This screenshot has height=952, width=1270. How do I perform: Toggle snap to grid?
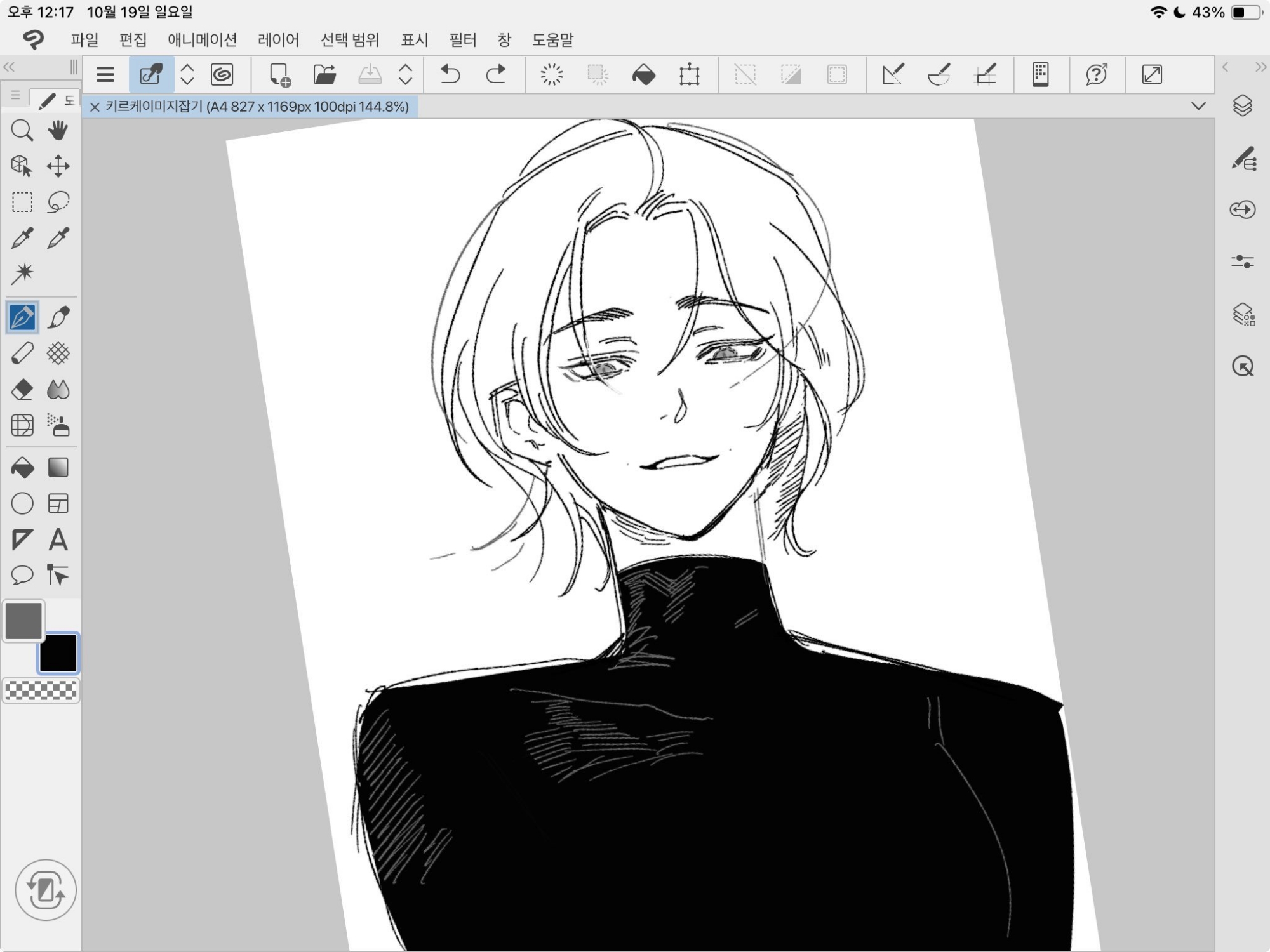(x=985, y=74)
